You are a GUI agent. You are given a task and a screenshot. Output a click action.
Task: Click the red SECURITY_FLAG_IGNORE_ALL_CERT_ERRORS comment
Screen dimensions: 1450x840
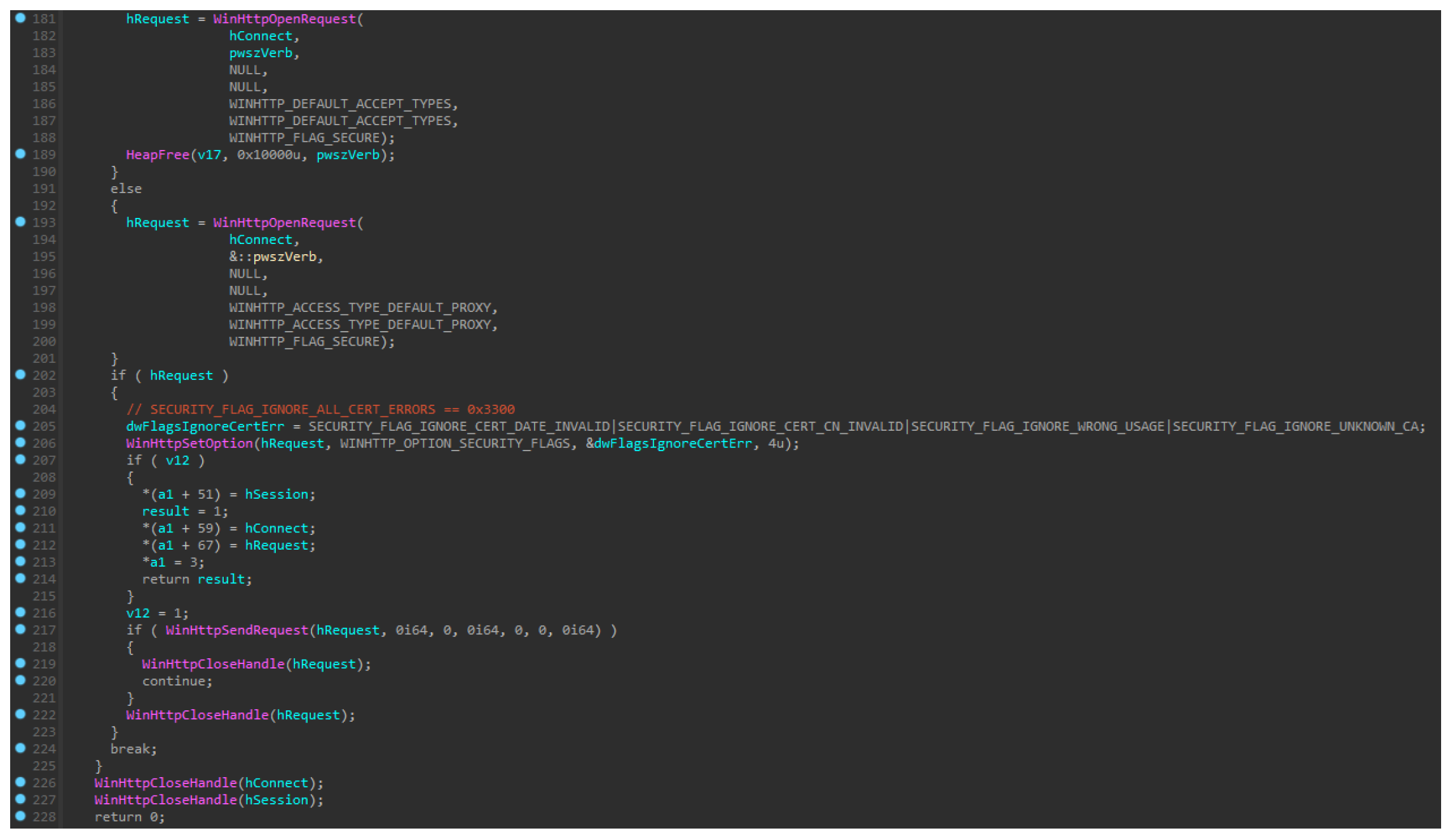click(x=320, y=410)
